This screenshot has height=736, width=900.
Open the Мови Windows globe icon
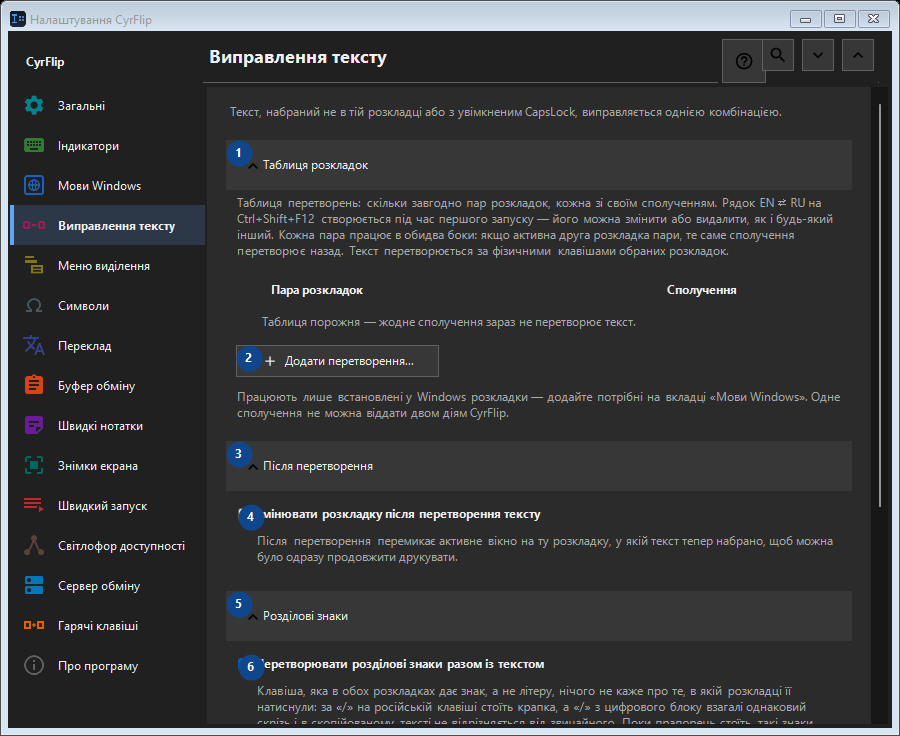34,185
